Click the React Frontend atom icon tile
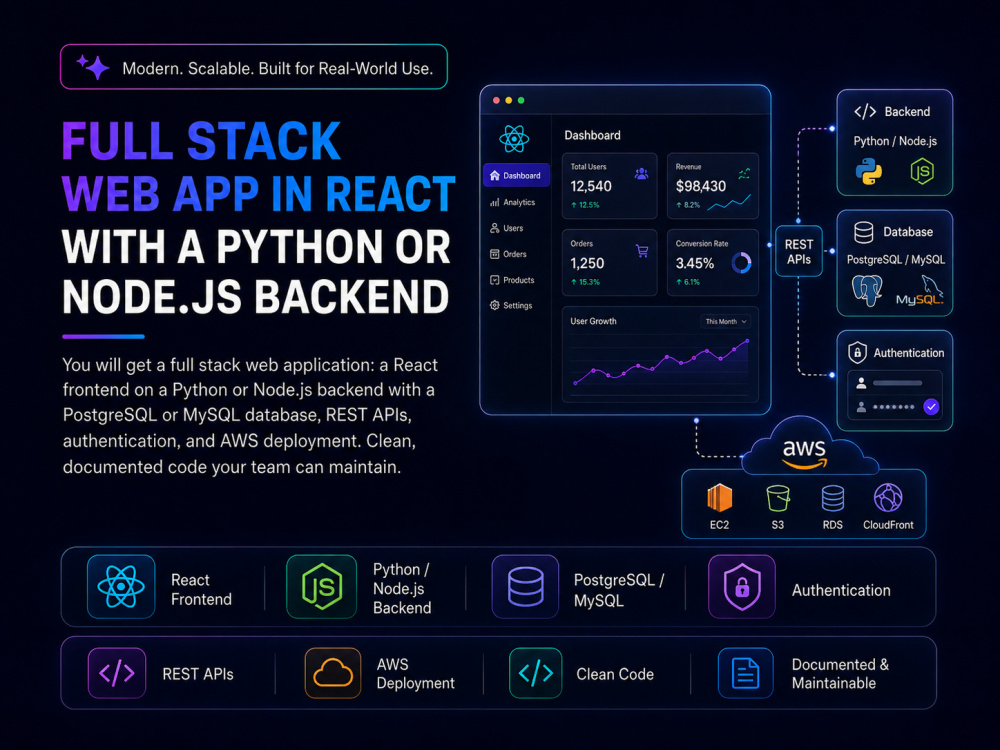The image size is (1000, 750). pyautogui.click(x=121, y=587)
